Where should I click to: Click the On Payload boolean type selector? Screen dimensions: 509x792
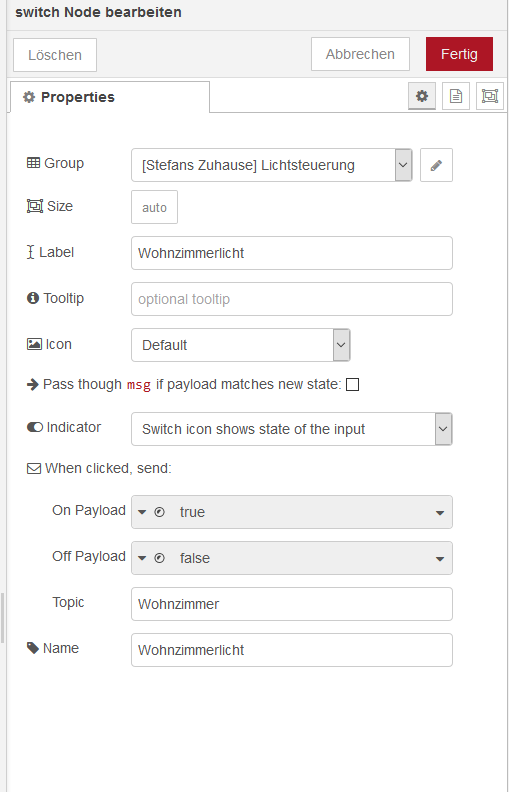click(x=150, y=512)
